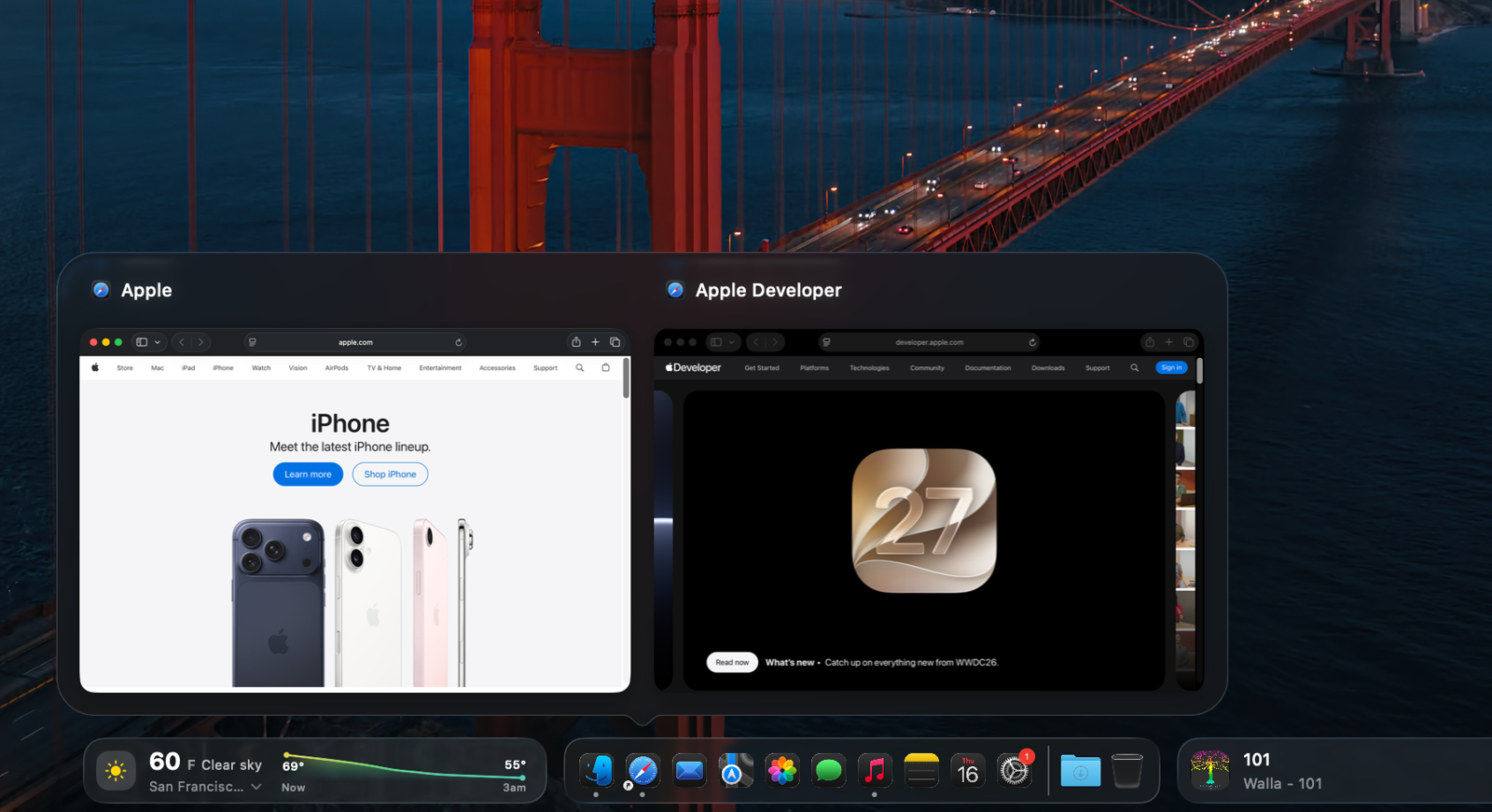Open Technologies on the Developer site

tap(869, 367)
